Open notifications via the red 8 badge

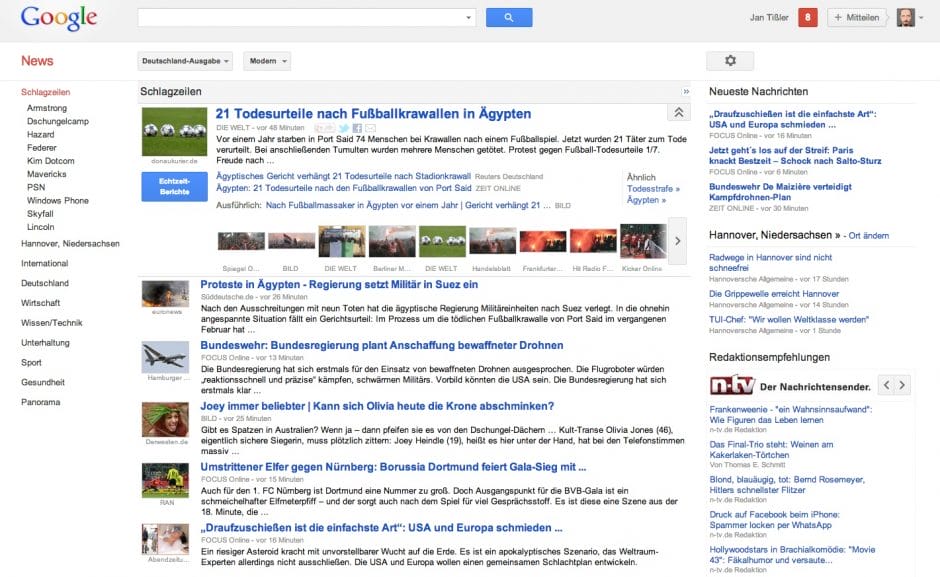(810, 17)
